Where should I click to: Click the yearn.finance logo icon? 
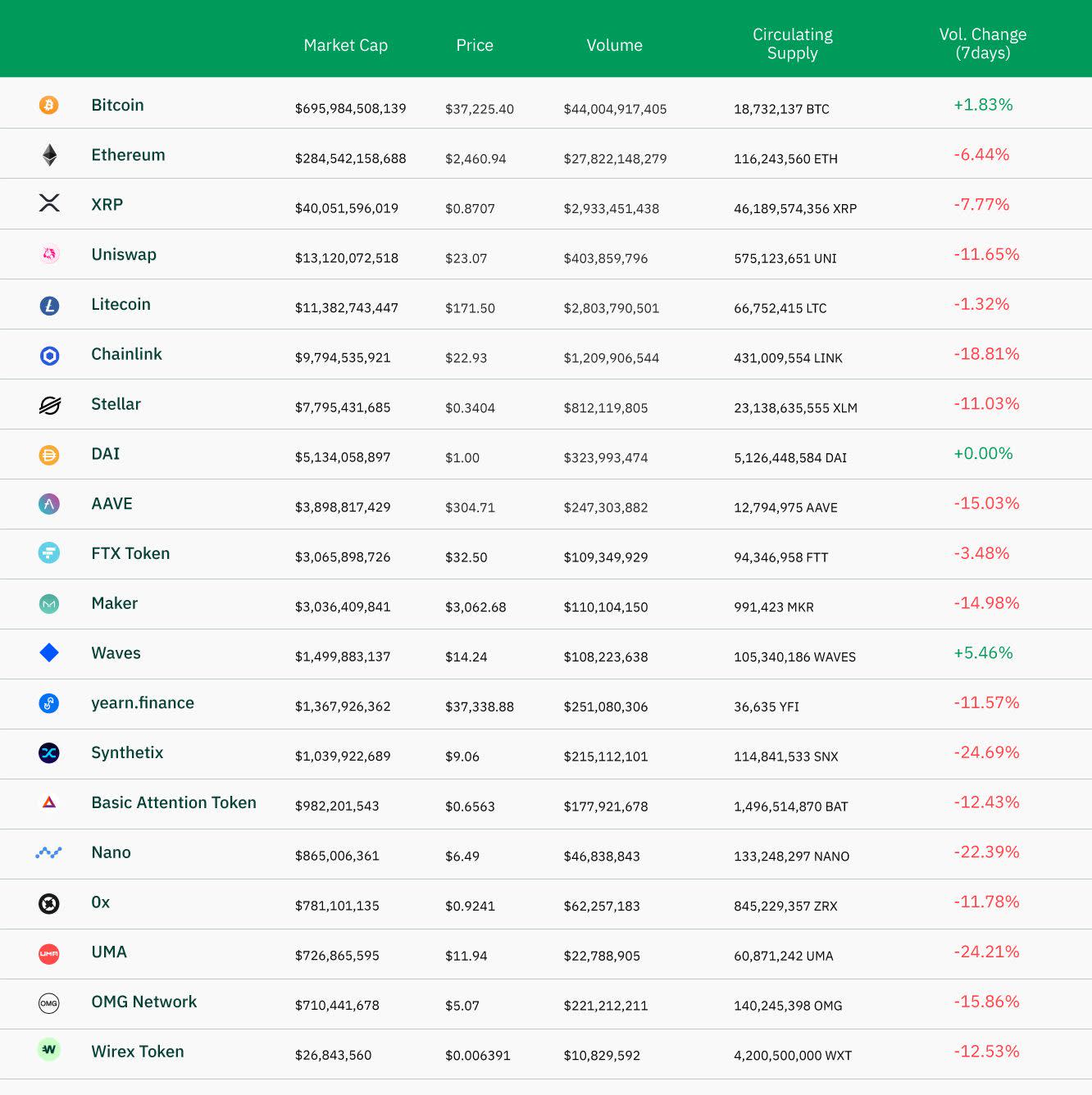point(49,703)
